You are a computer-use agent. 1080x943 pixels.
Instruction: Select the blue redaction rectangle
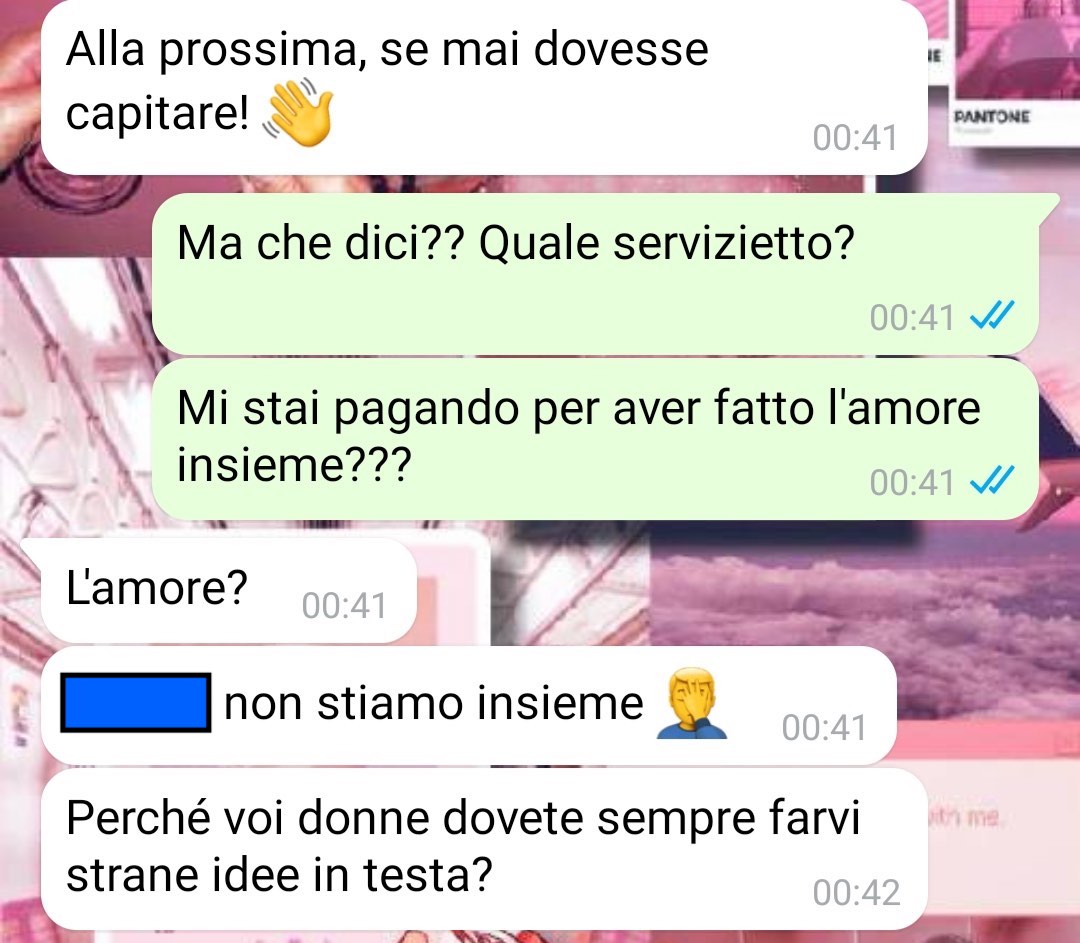tap(136, 703)
